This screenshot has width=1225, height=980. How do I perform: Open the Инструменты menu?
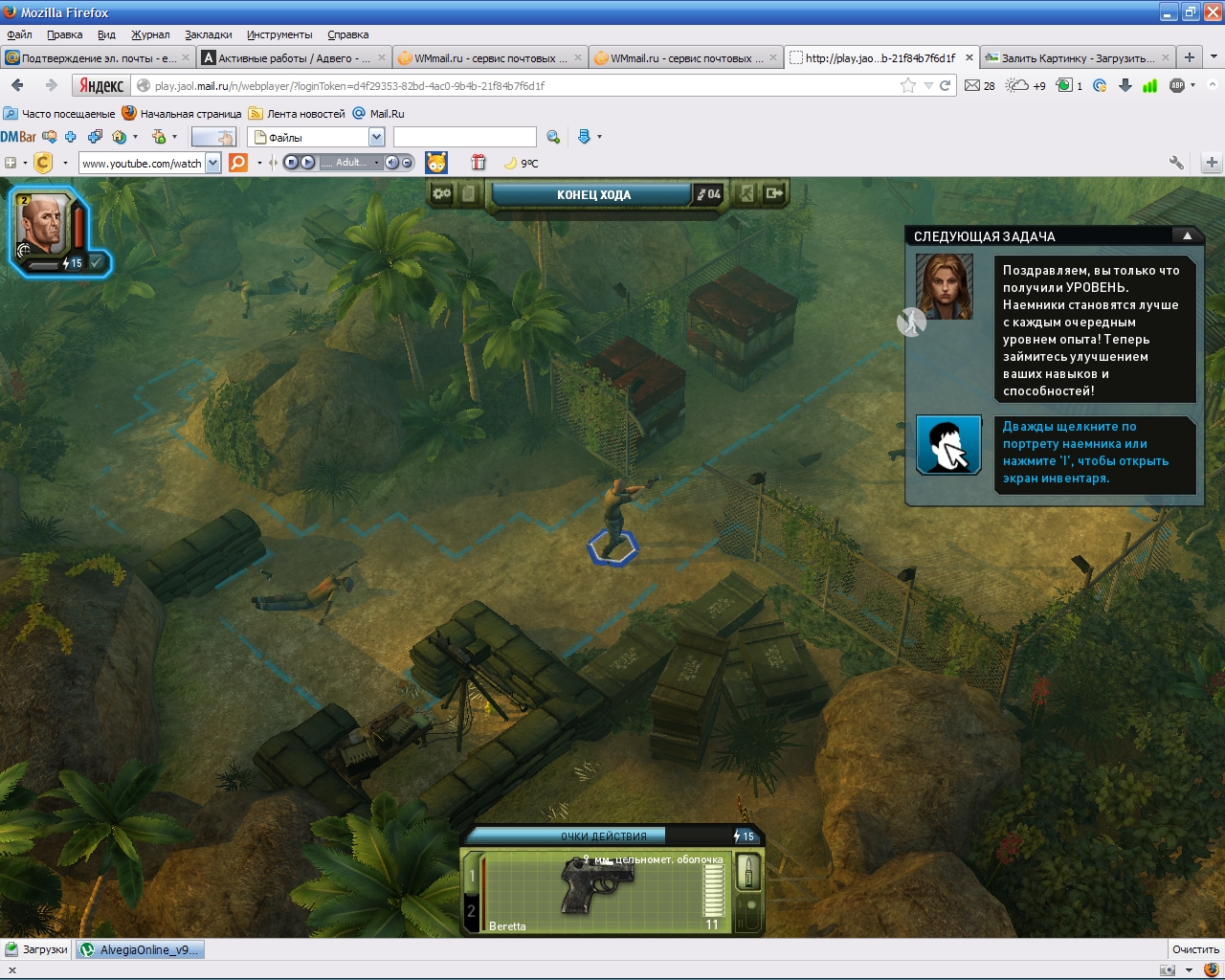pos(279,34)
